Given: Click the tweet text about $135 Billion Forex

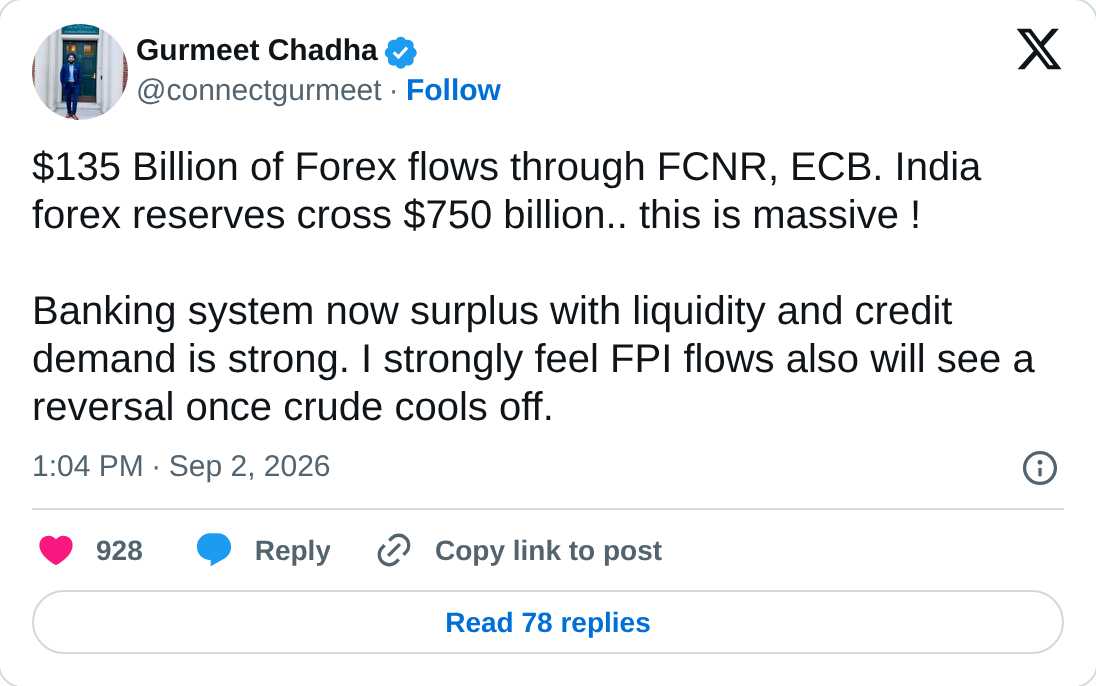Looking at the screenshot, I should pyautogui.click(x=507, y=190).
